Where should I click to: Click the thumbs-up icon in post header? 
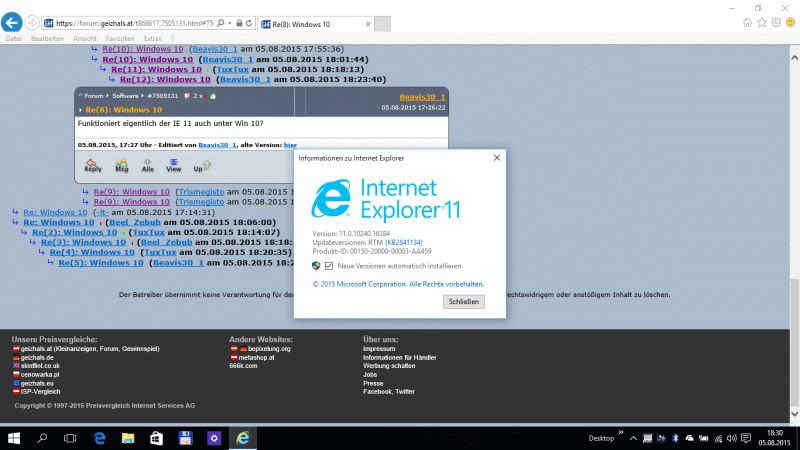[x=213, y=96]
